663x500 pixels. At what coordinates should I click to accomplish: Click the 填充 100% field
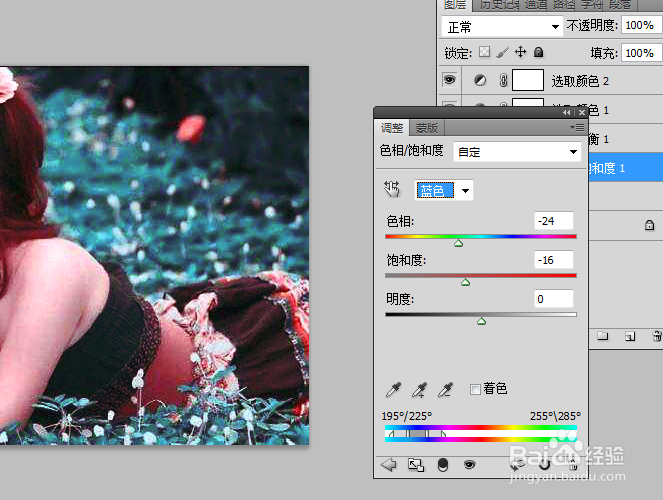point(642,53)
